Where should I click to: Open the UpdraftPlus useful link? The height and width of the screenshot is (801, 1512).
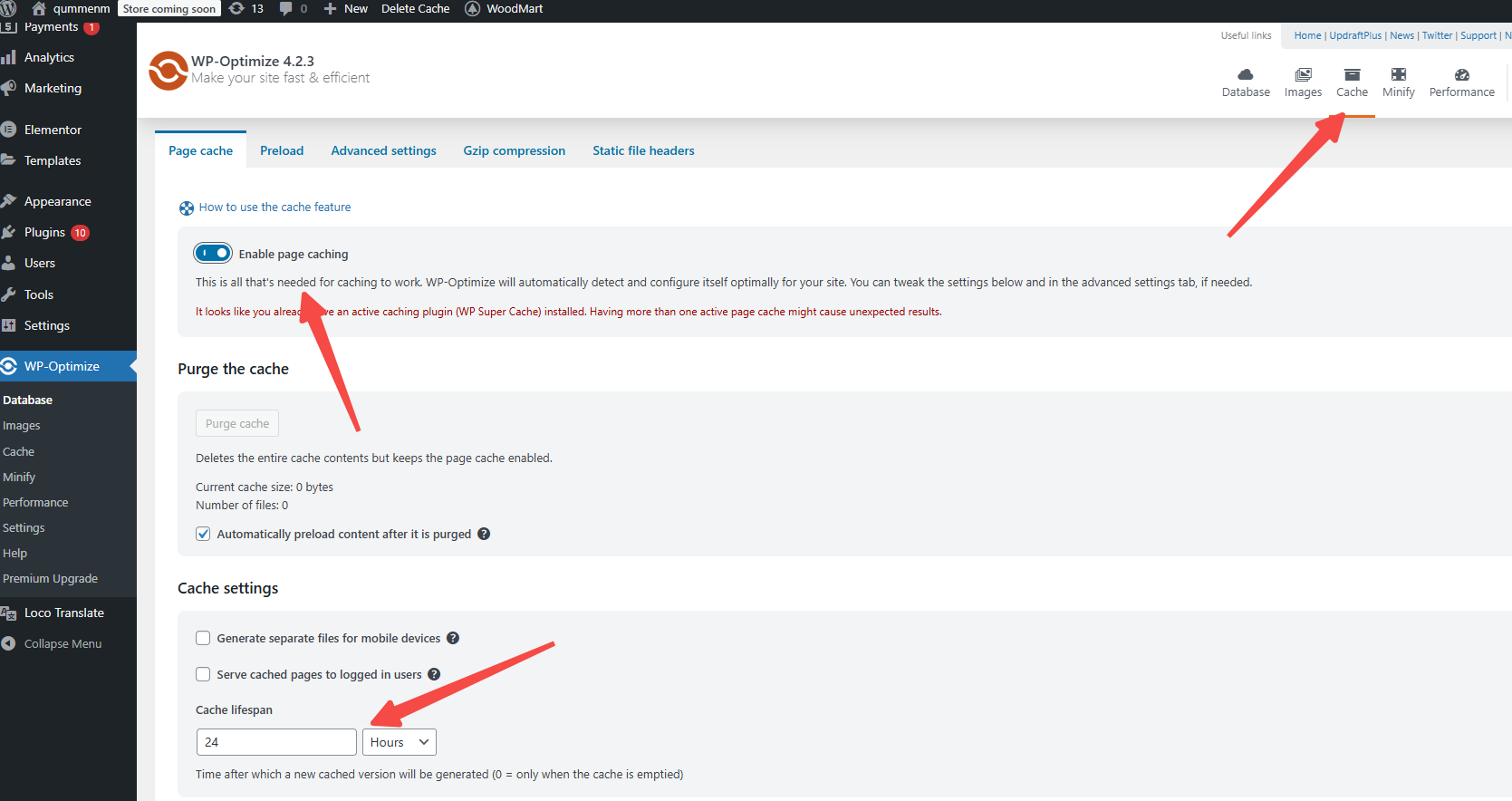point(1355,35)
